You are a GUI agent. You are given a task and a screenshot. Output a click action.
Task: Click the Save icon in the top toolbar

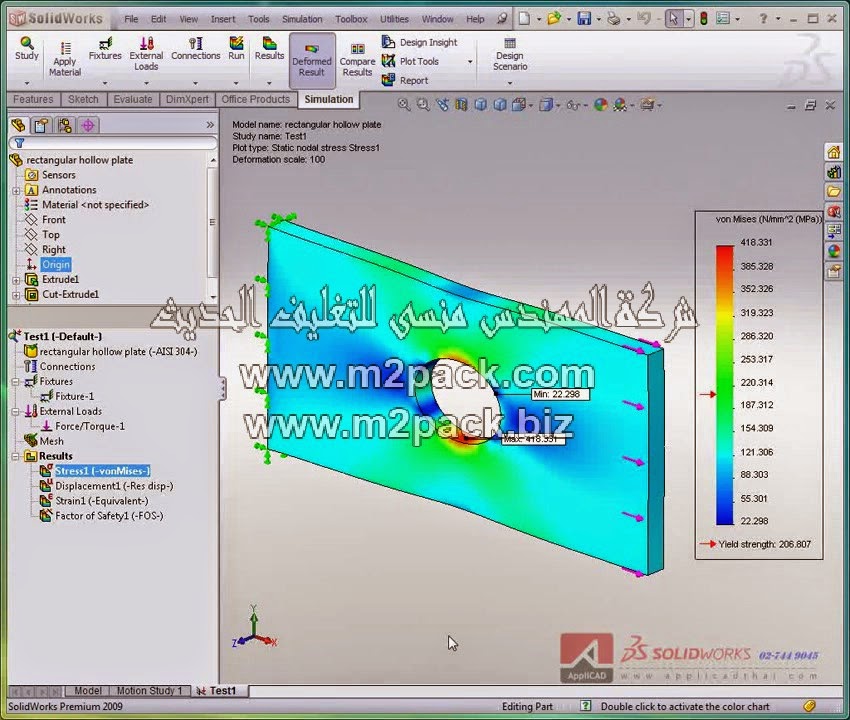(584, 19)
